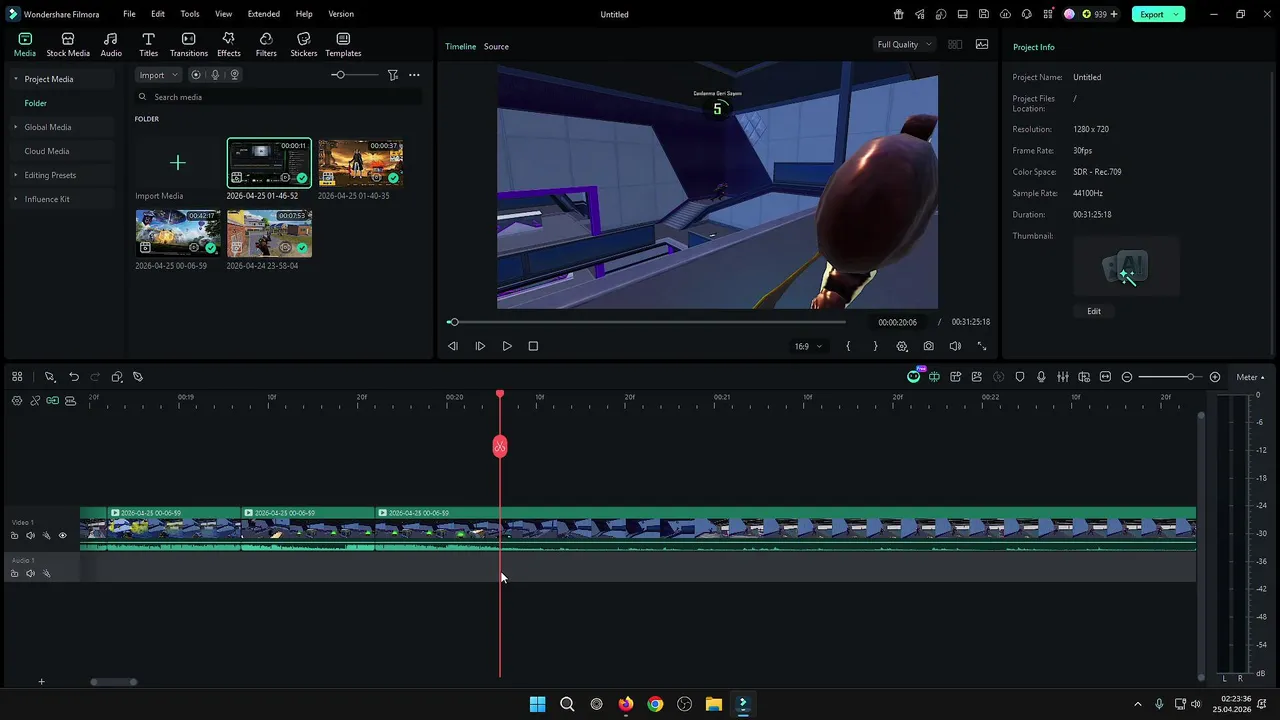1280x720 pixels.
Task: Undo the last timeline action
Action: point(74,377)
